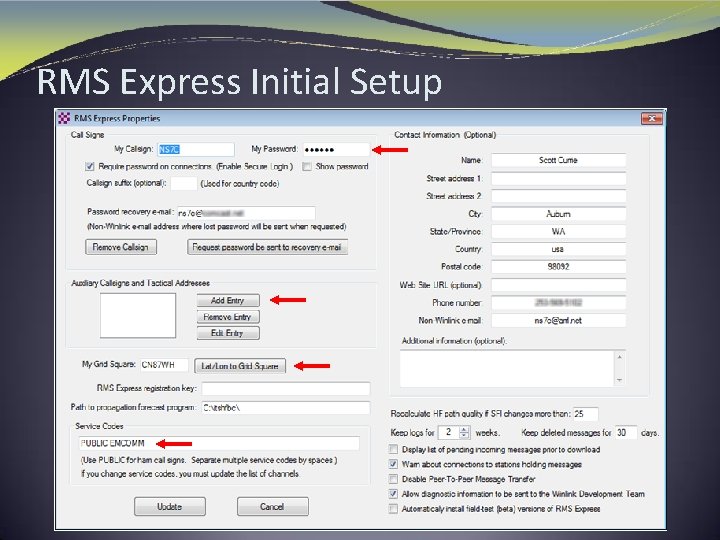Toggle Require password on connections checkbox

(x=90, y=166)
